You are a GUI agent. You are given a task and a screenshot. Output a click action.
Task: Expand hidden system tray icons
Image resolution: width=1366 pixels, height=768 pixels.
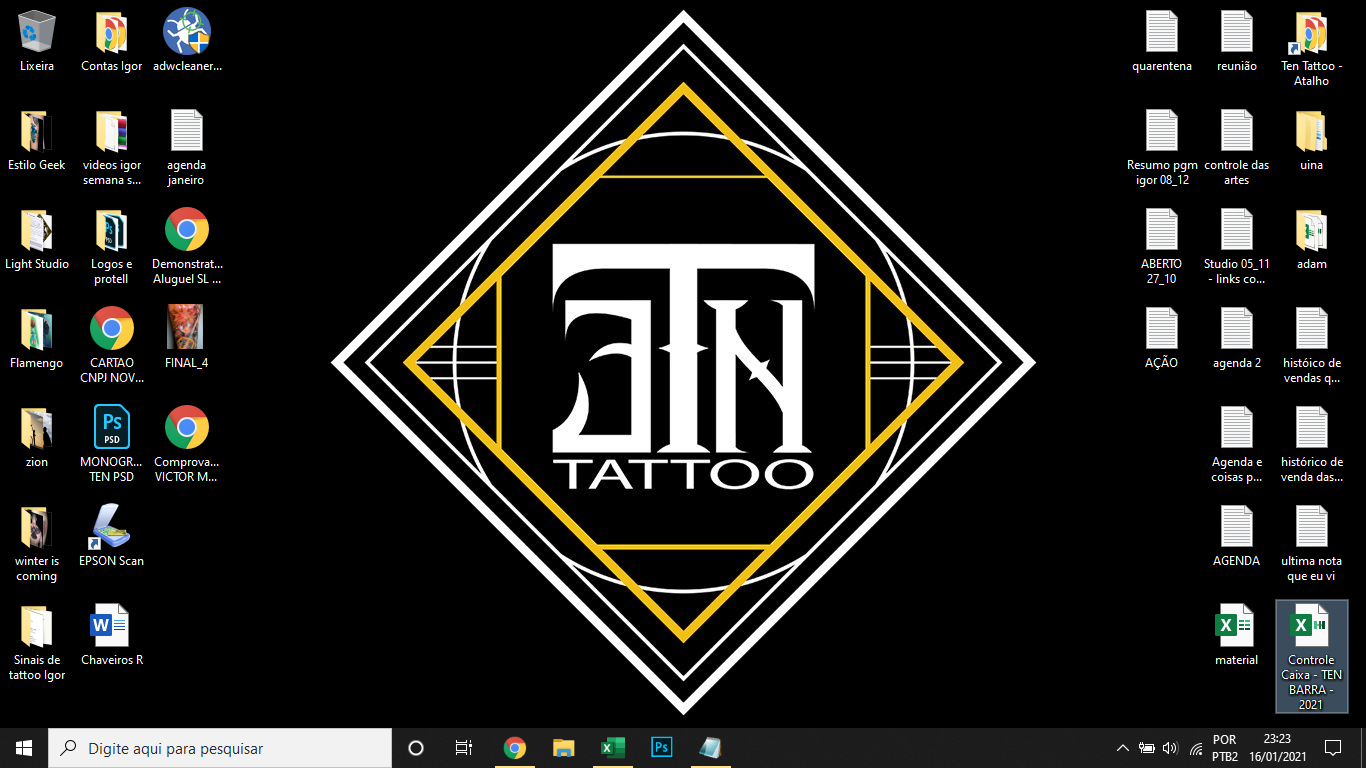click(x=1123, y=747)
